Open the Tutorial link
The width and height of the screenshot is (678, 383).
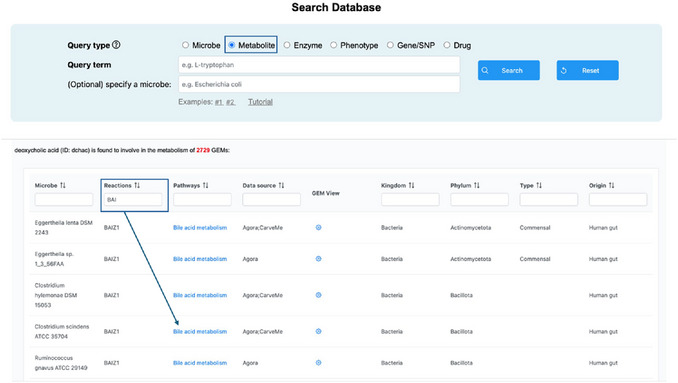click(260, 102)
